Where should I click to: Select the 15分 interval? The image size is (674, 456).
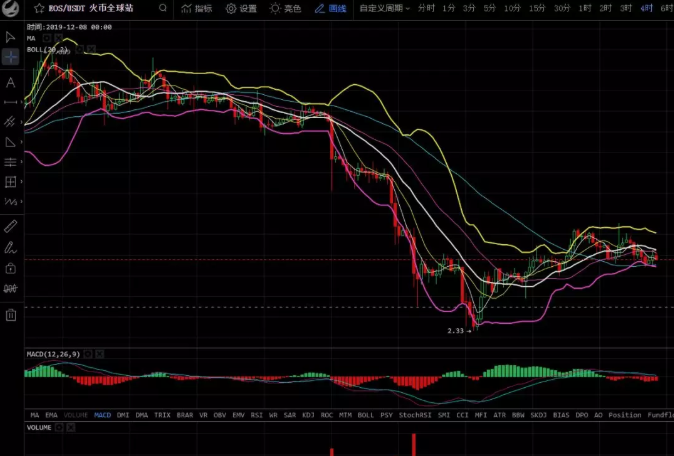(x=537, y=8)
